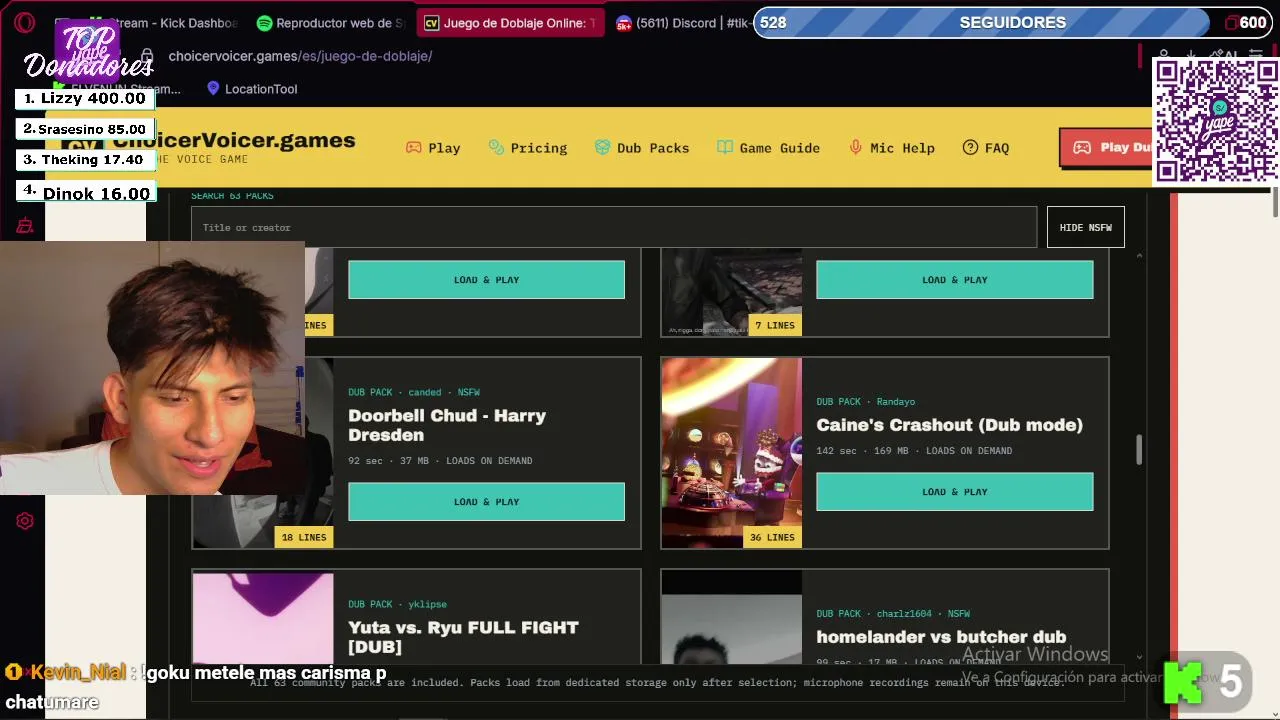Click the 142 sec · 169 MB details text
This screenshot has height=720, width=1280.
click(x=914, y=451)
